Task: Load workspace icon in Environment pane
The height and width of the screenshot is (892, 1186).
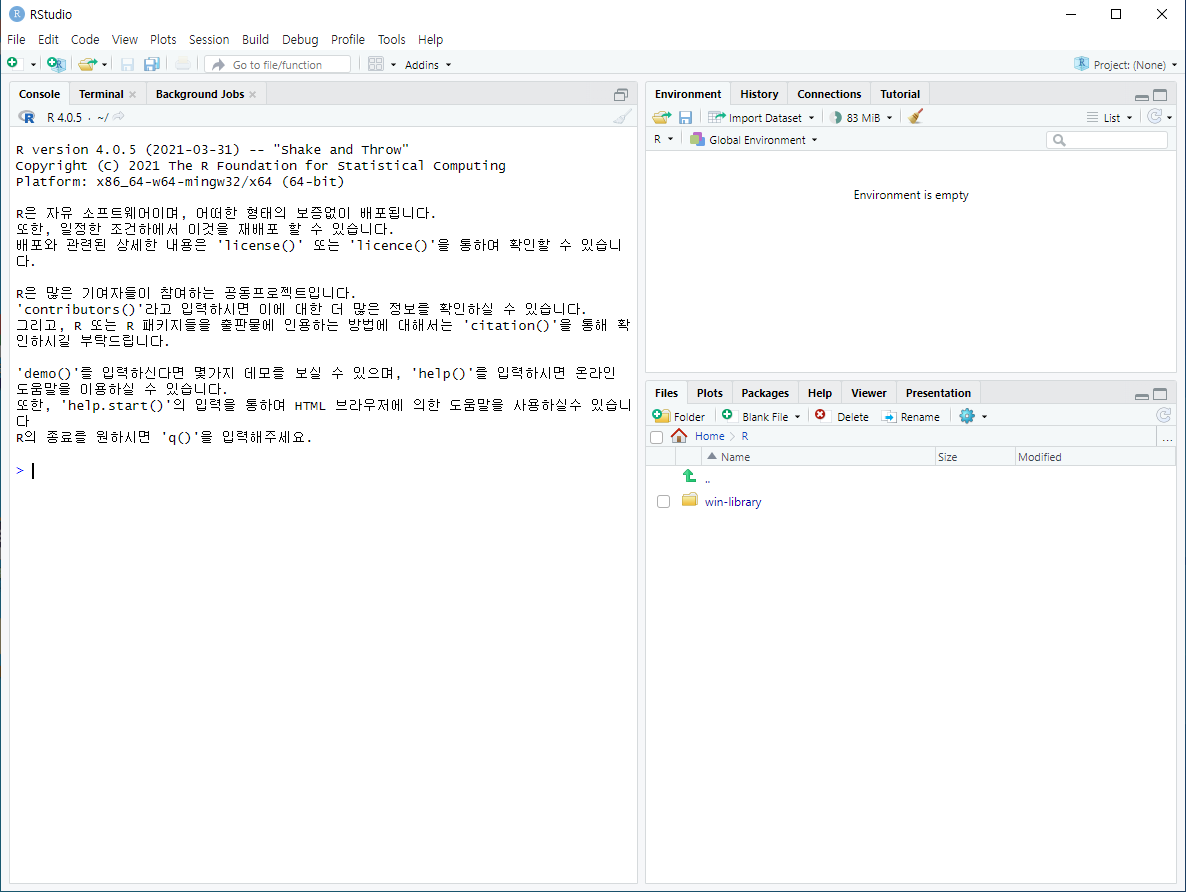Action: [x=662, y=117]
